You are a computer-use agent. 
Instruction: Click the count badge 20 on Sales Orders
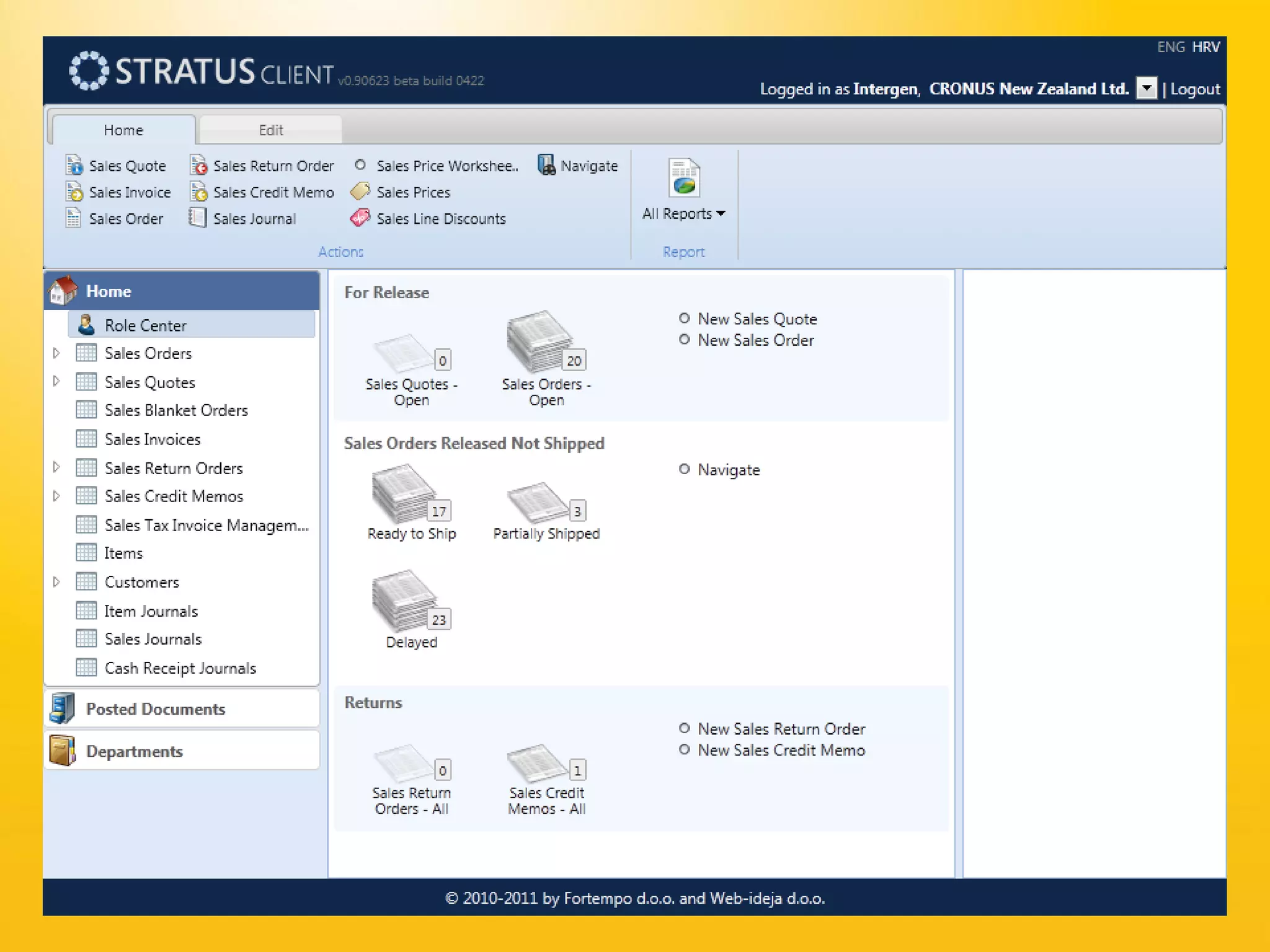tap(574, 360)
